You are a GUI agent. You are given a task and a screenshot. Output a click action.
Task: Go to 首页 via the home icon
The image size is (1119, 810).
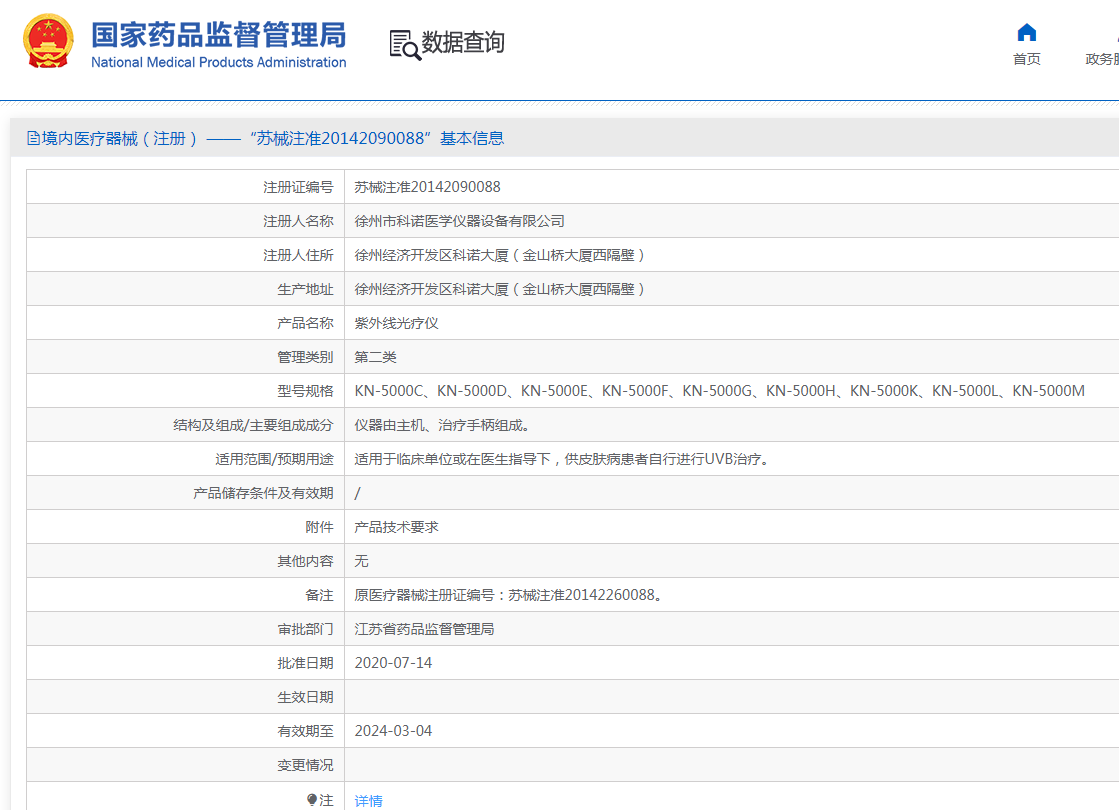click(1026, 33)
